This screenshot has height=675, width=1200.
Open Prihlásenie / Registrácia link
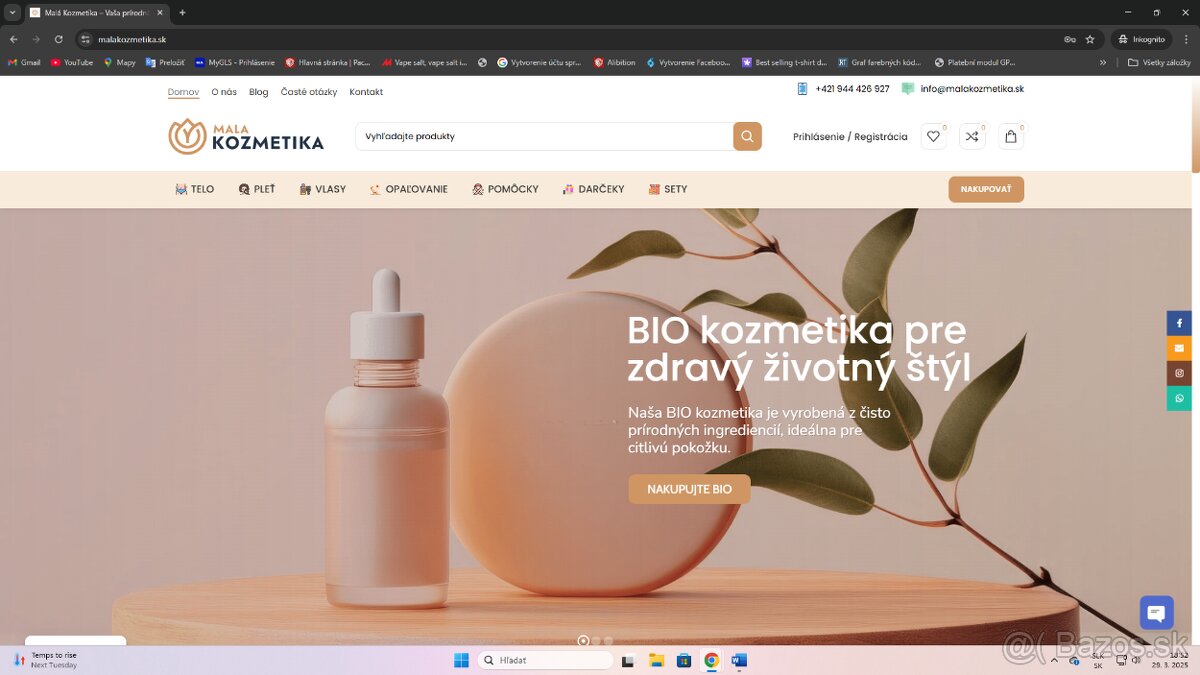850,137
